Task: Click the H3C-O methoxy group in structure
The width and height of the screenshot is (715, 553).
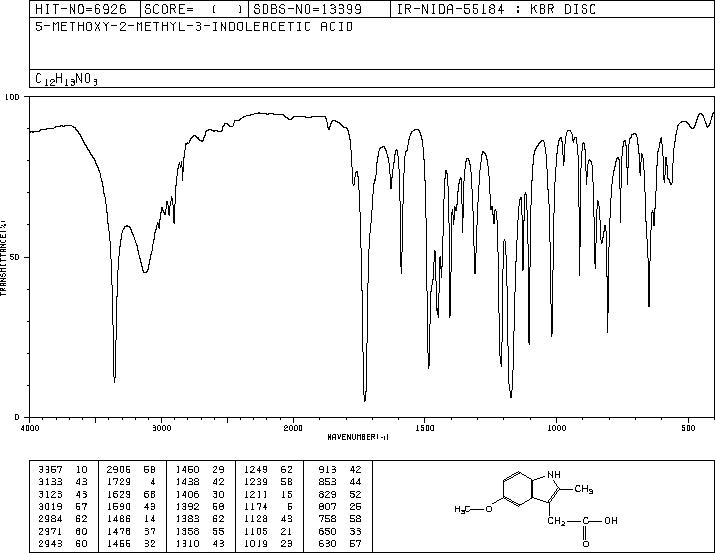Action: (473, 509)
